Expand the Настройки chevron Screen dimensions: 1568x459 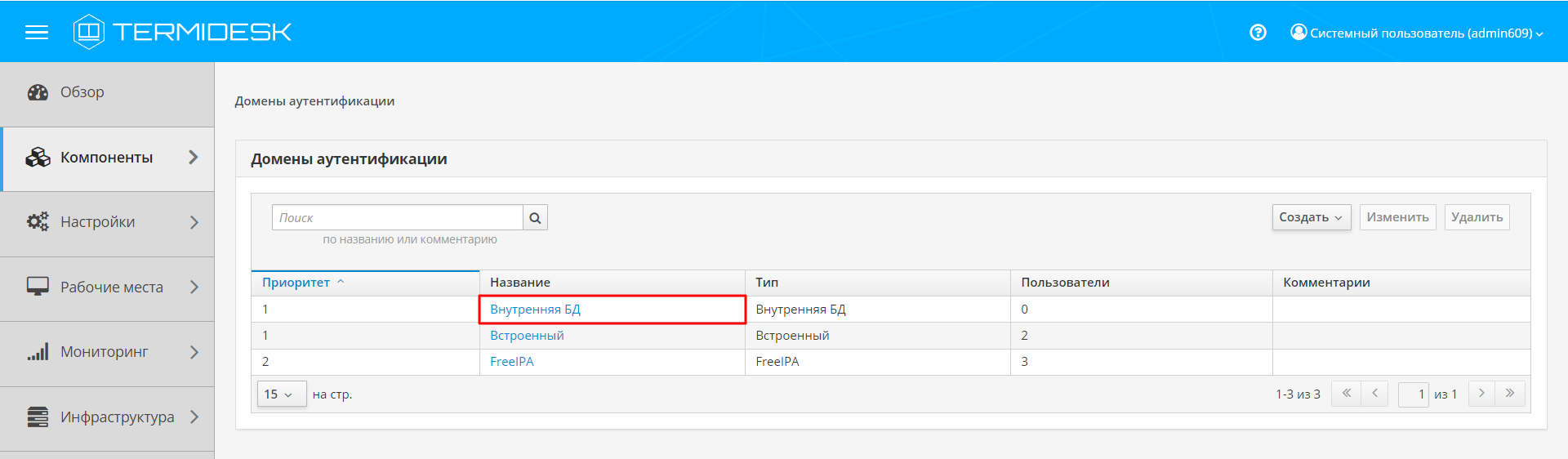pos(194,222)
